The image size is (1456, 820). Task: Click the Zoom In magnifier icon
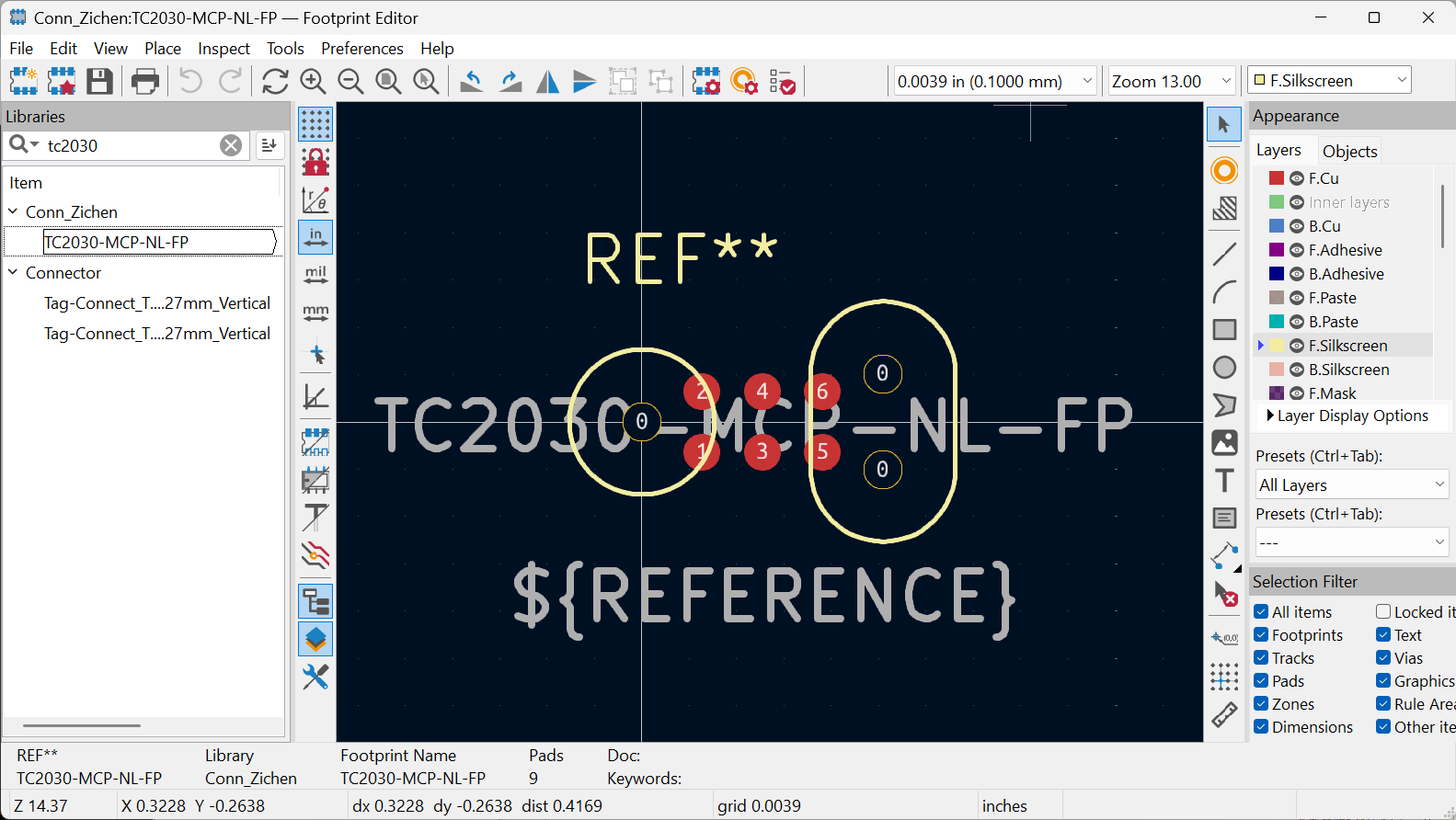click(x=313, y=82)
